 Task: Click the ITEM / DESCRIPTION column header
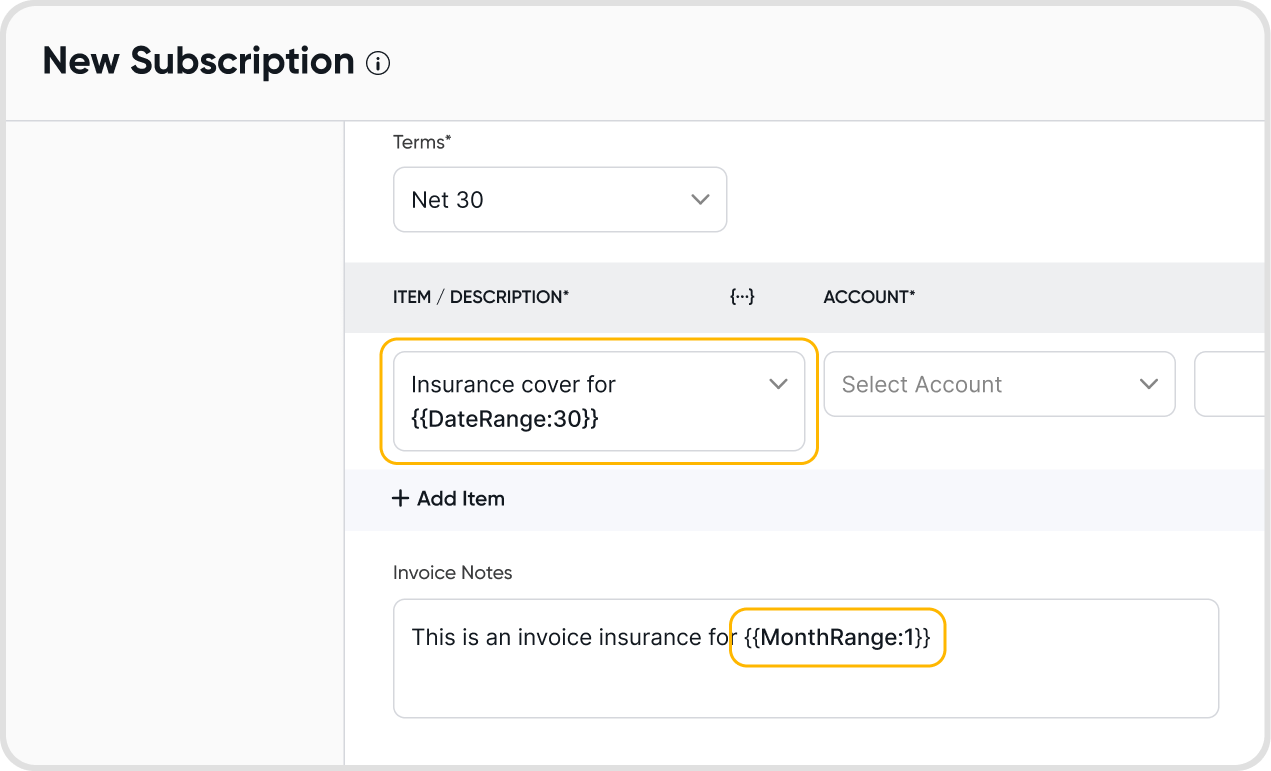481,297
